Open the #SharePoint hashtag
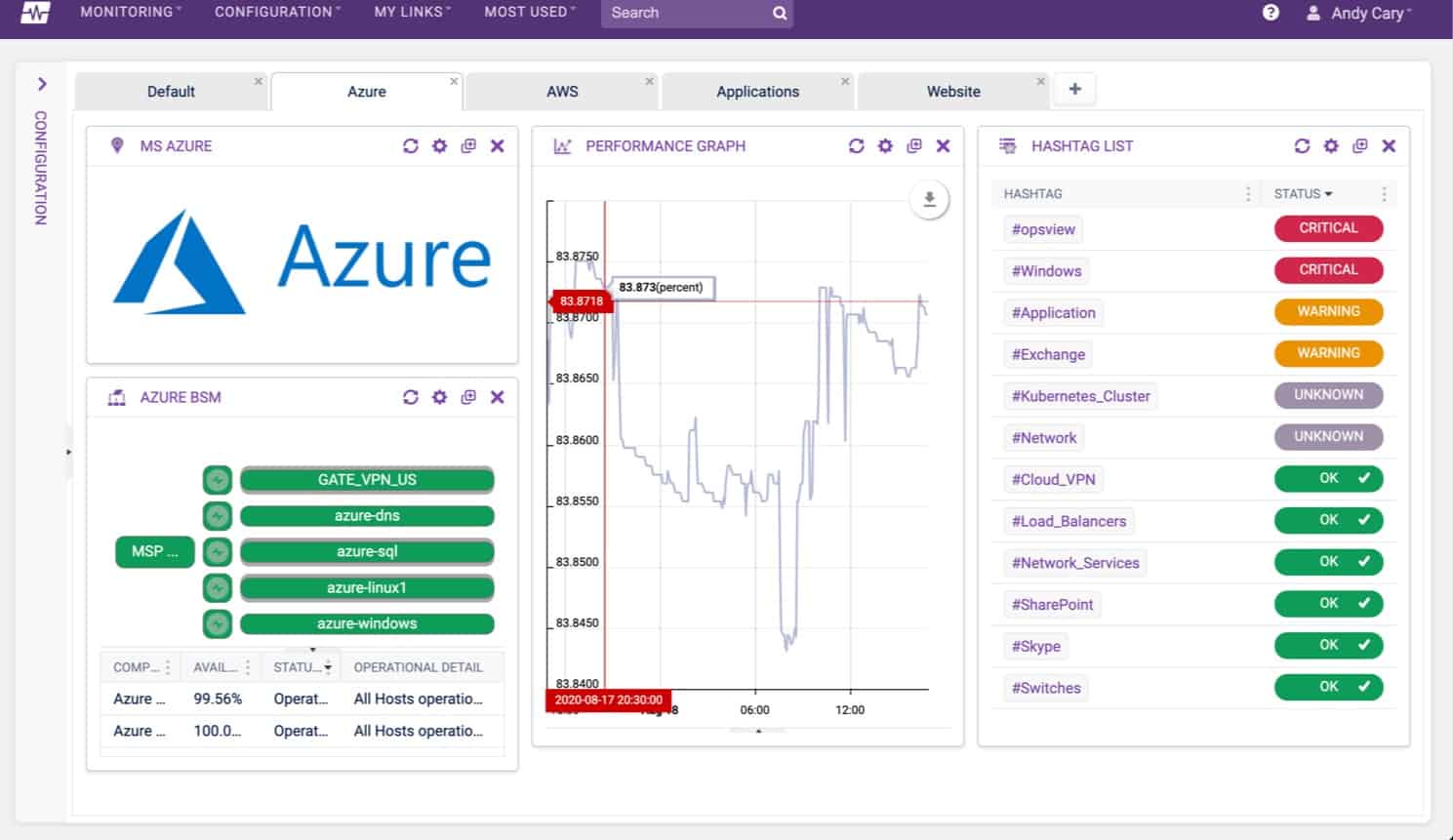 (1052, 605)
